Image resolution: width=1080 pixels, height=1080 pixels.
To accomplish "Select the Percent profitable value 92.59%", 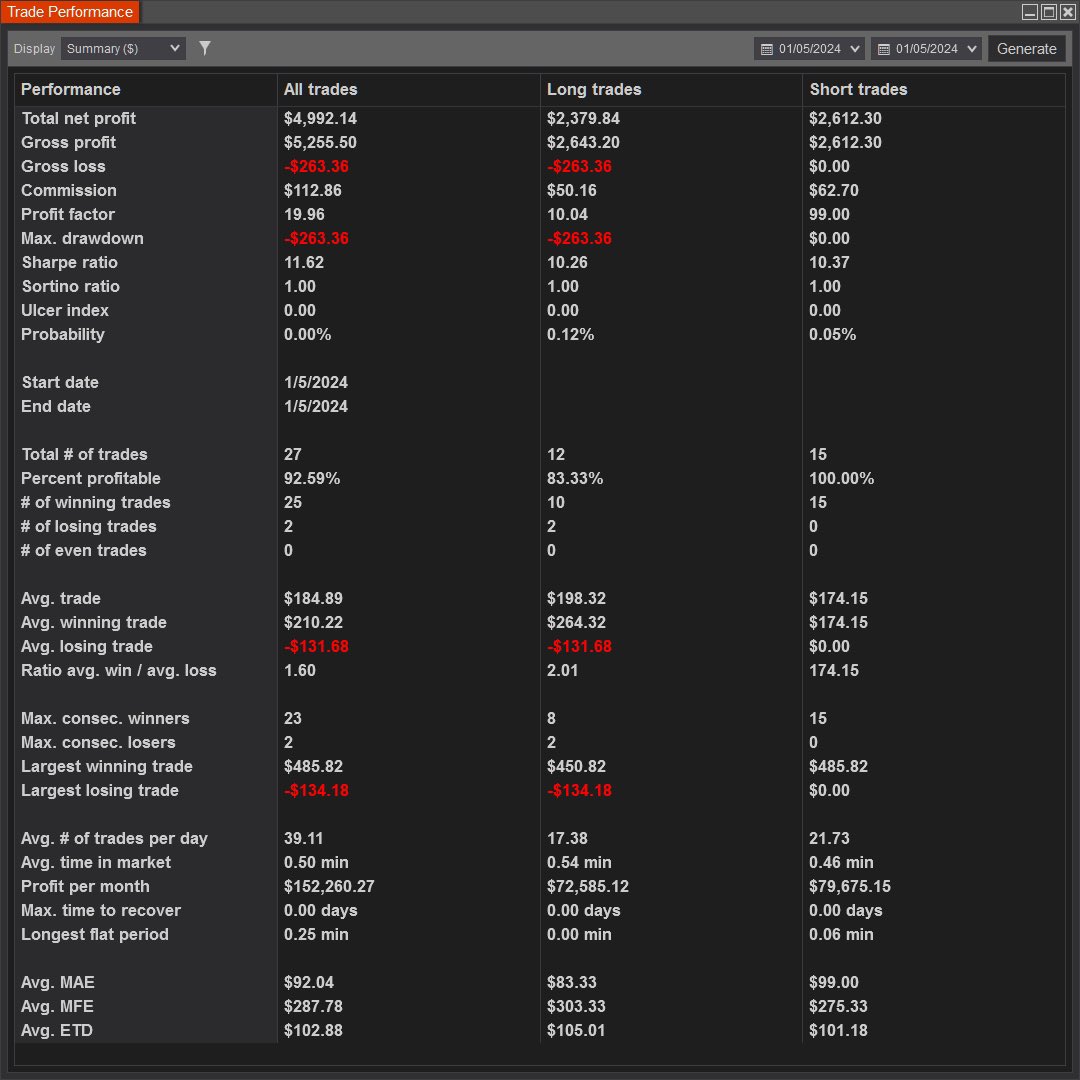I will click(312, 478).
